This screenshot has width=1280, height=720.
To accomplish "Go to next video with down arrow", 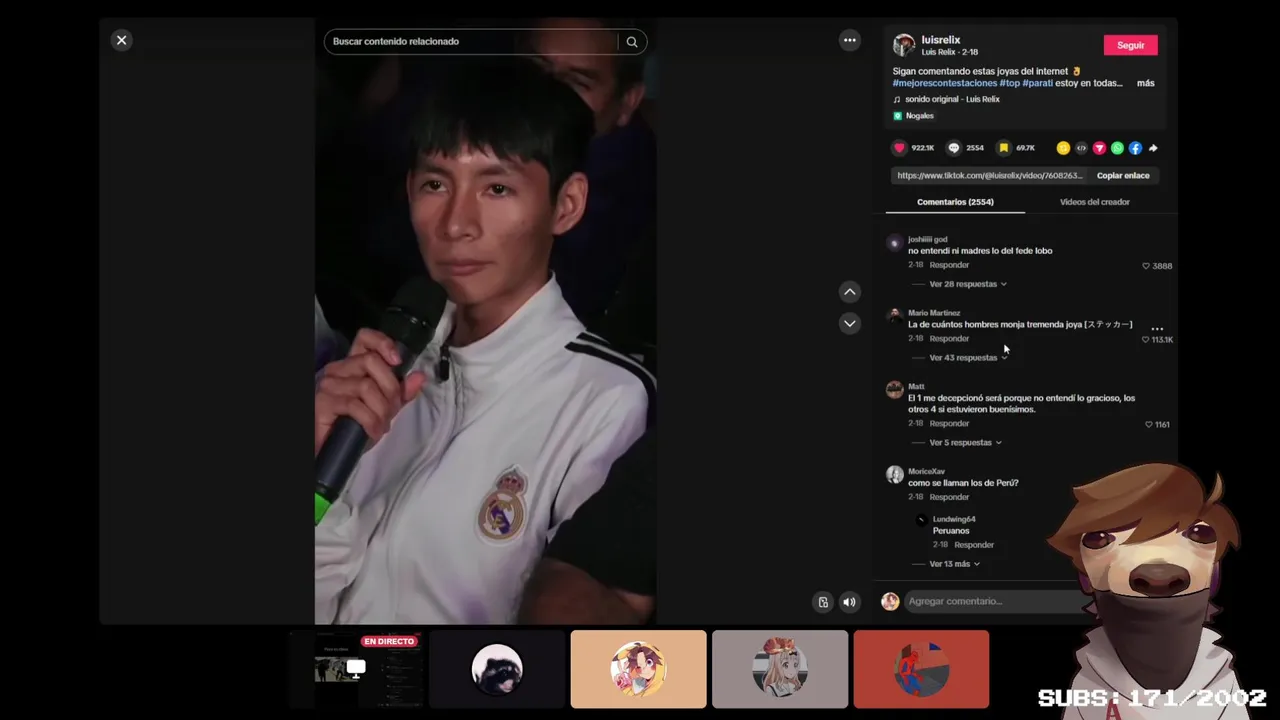I will [x=849, y=323].
